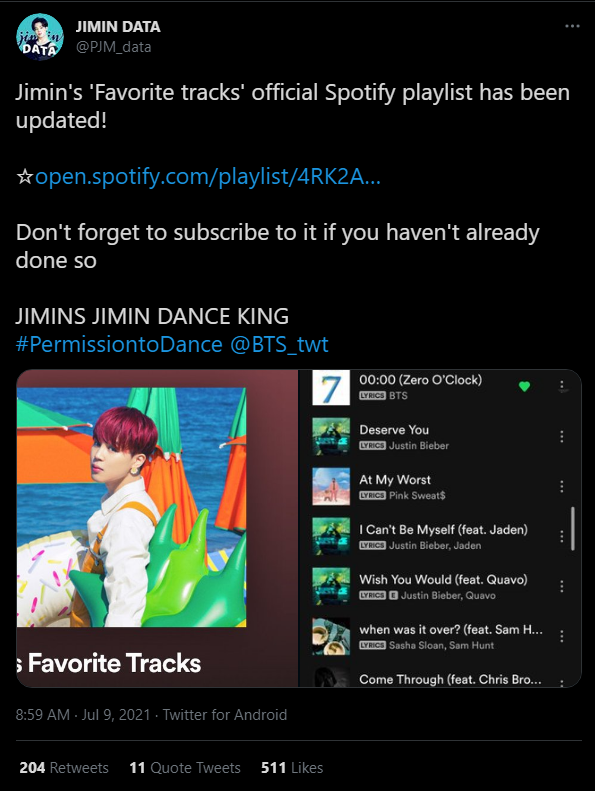The height and width of the screenshot is (791, 595).
Task: Open three-dot menu for when was it over?
Action: [562, 636]
